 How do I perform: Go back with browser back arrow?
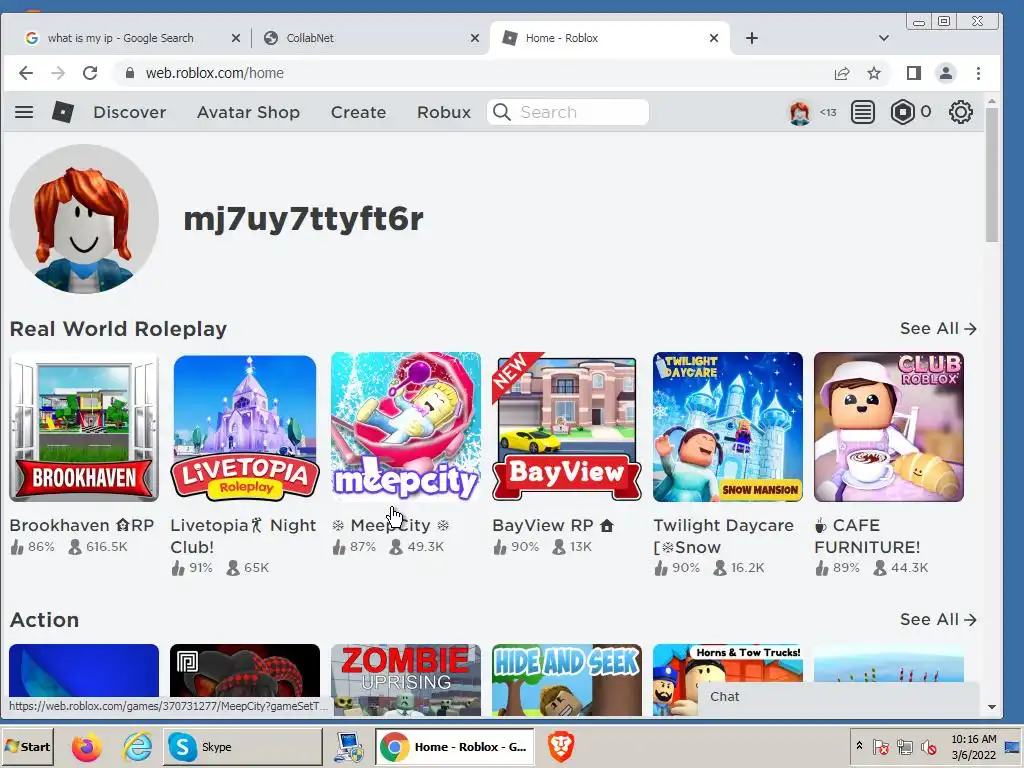[x=25, y=73]
